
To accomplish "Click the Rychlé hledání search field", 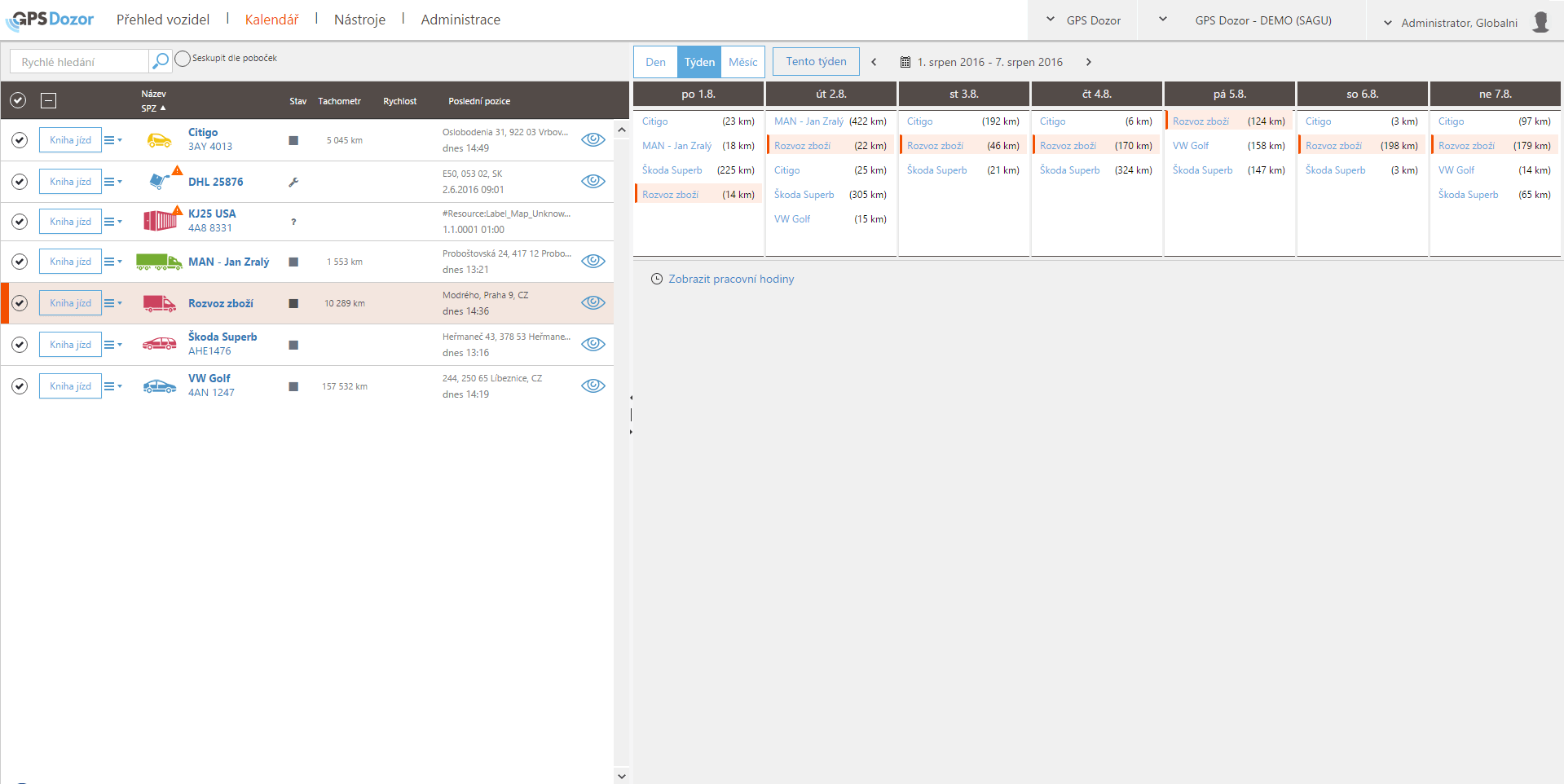I will pyautogui.click(x=79, y=62).
